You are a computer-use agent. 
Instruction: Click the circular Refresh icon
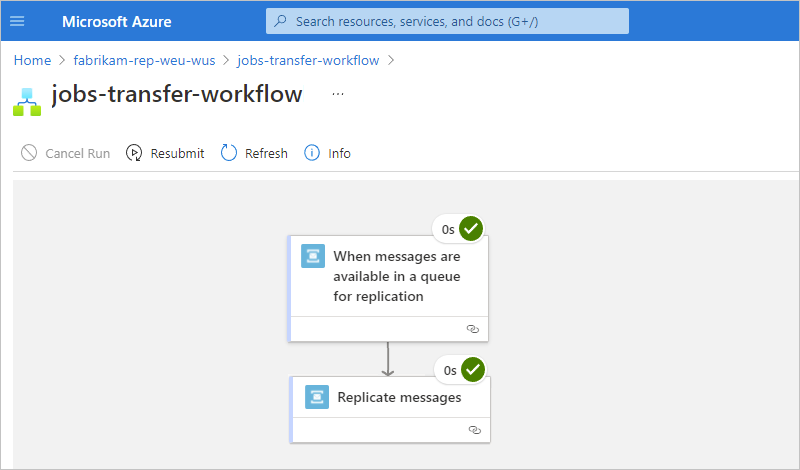tap(229, 153)
